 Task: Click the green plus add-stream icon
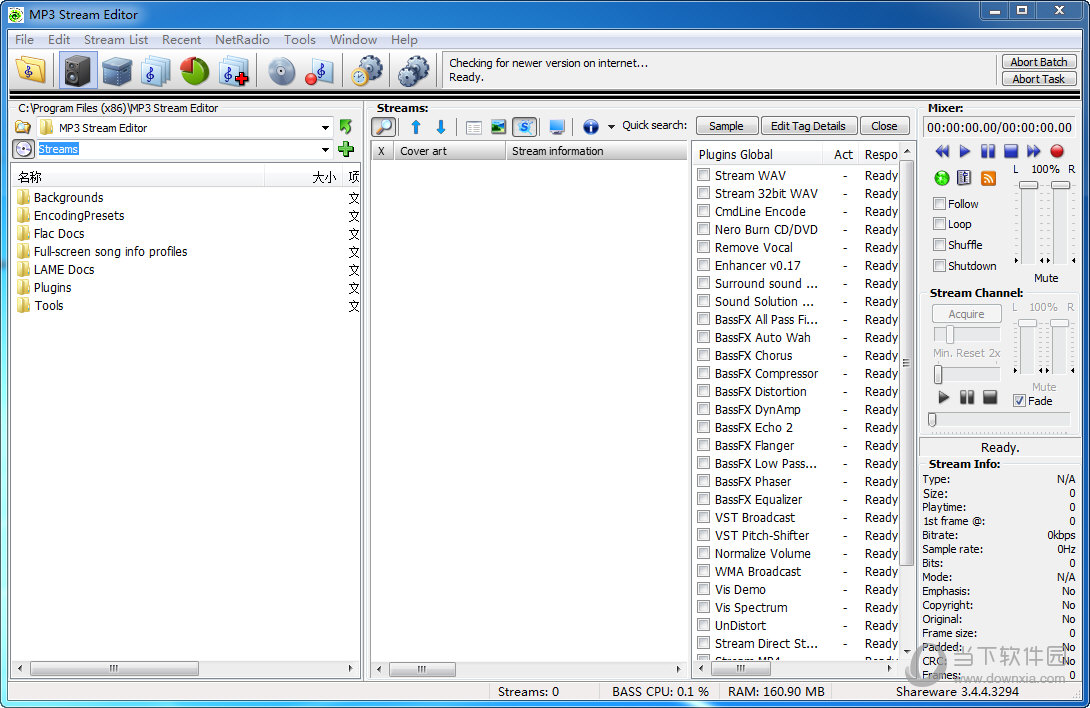[x=345, y=149]
